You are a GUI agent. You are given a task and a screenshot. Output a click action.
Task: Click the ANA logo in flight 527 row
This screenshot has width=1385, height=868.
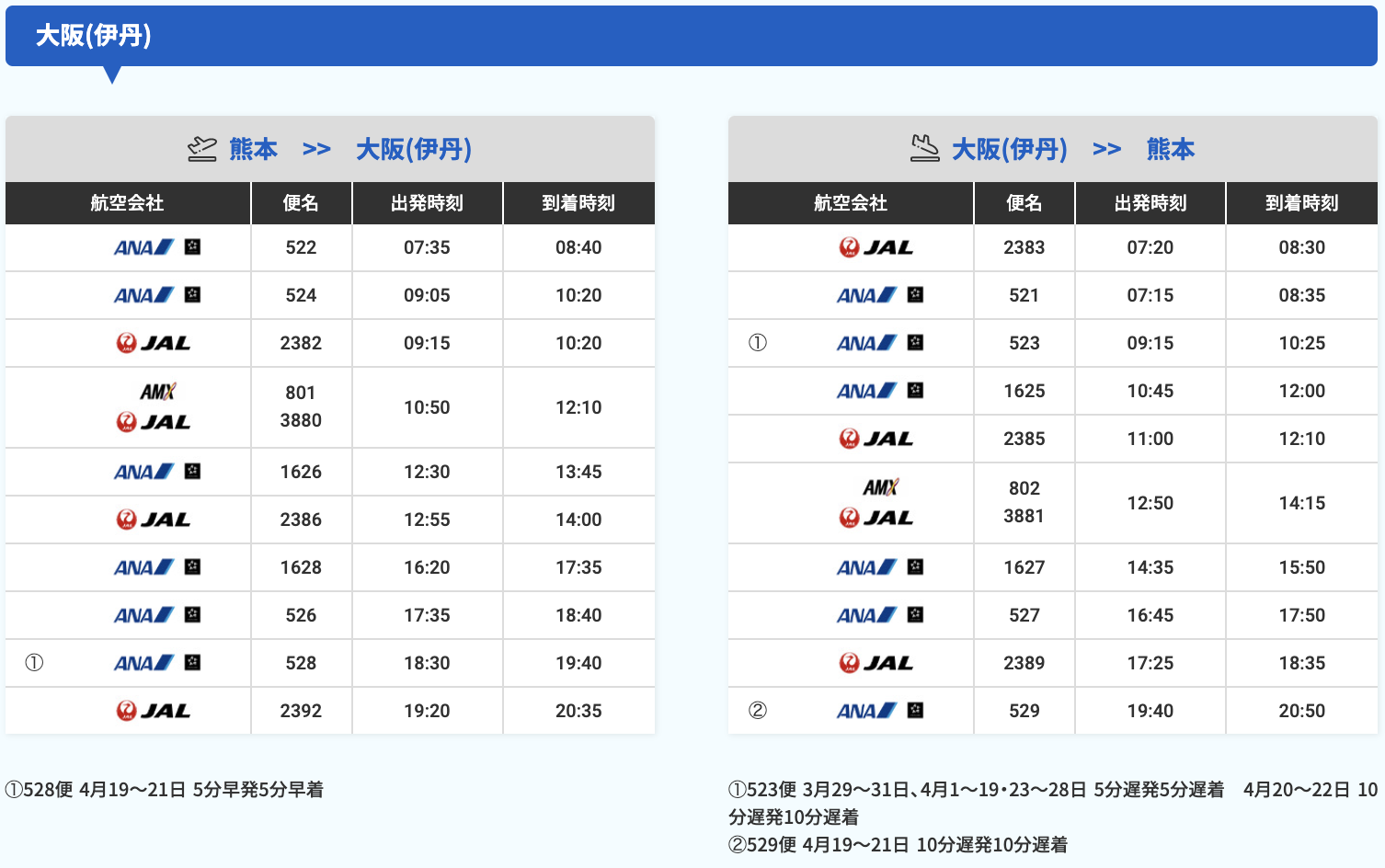[x=866, y=615]
